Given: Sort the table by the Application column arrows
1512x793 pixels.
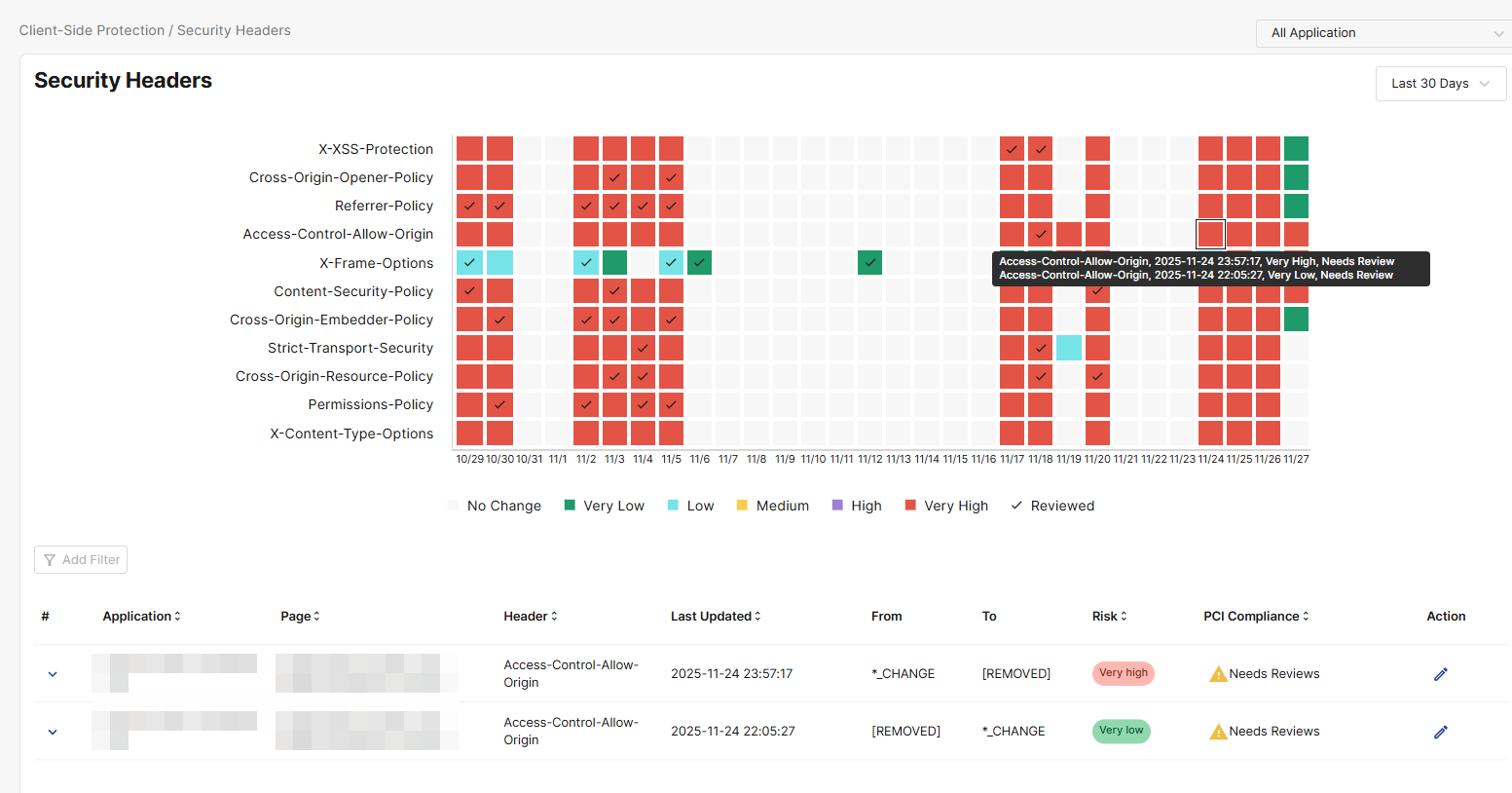Looking at the screenshot, I should (177, 617).
